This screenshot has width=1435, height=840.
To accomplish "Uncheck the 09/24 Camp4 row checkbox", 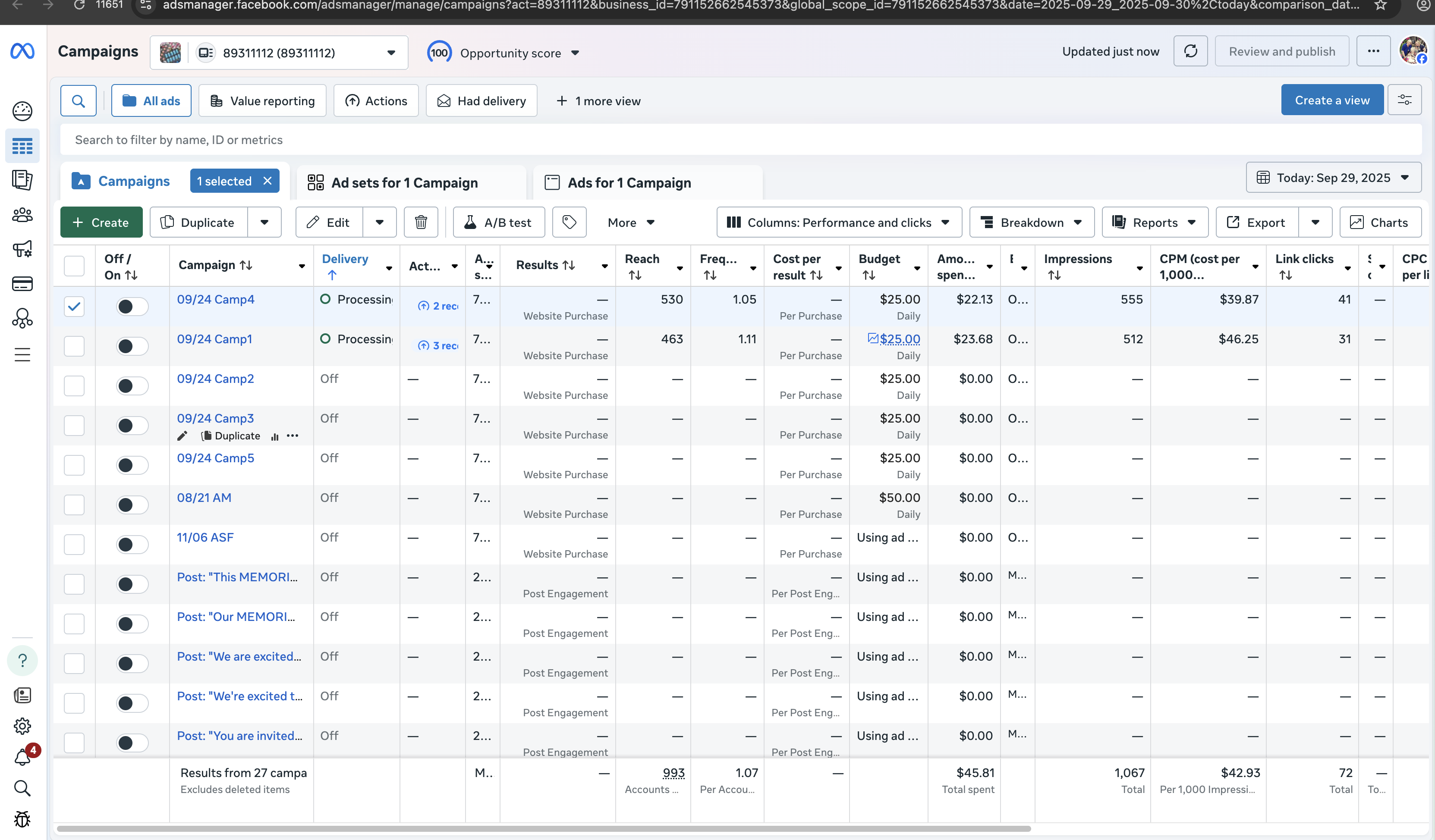I will click(x=74, y=306).
